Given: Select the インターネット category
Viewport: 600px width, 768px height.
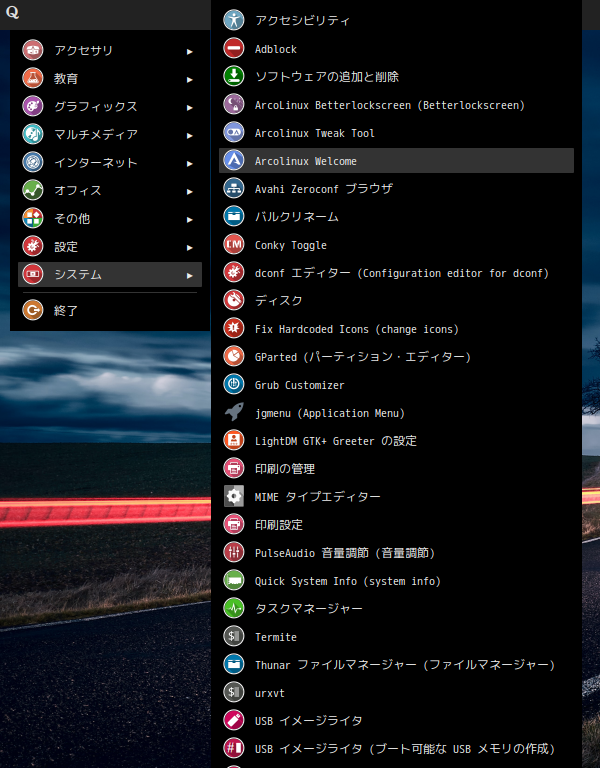Looking at the screenshot, I should coord(110,162).
